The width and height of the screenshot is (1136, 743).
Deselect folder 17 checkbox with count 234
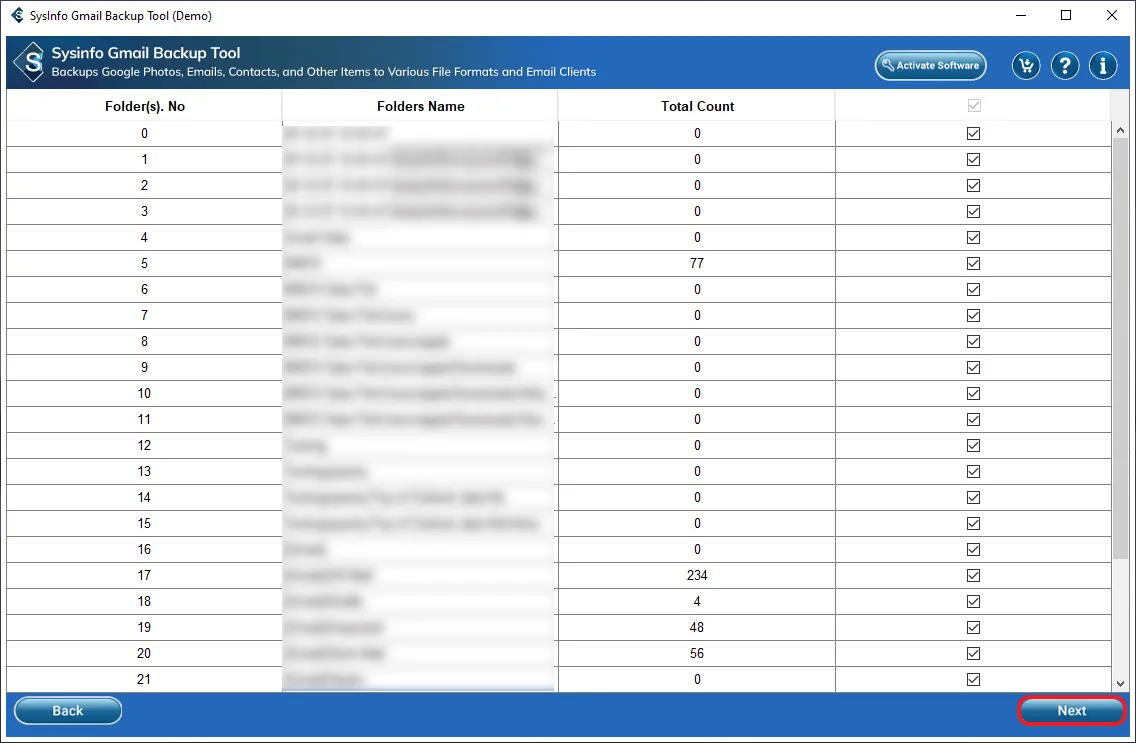pos(974,576)
